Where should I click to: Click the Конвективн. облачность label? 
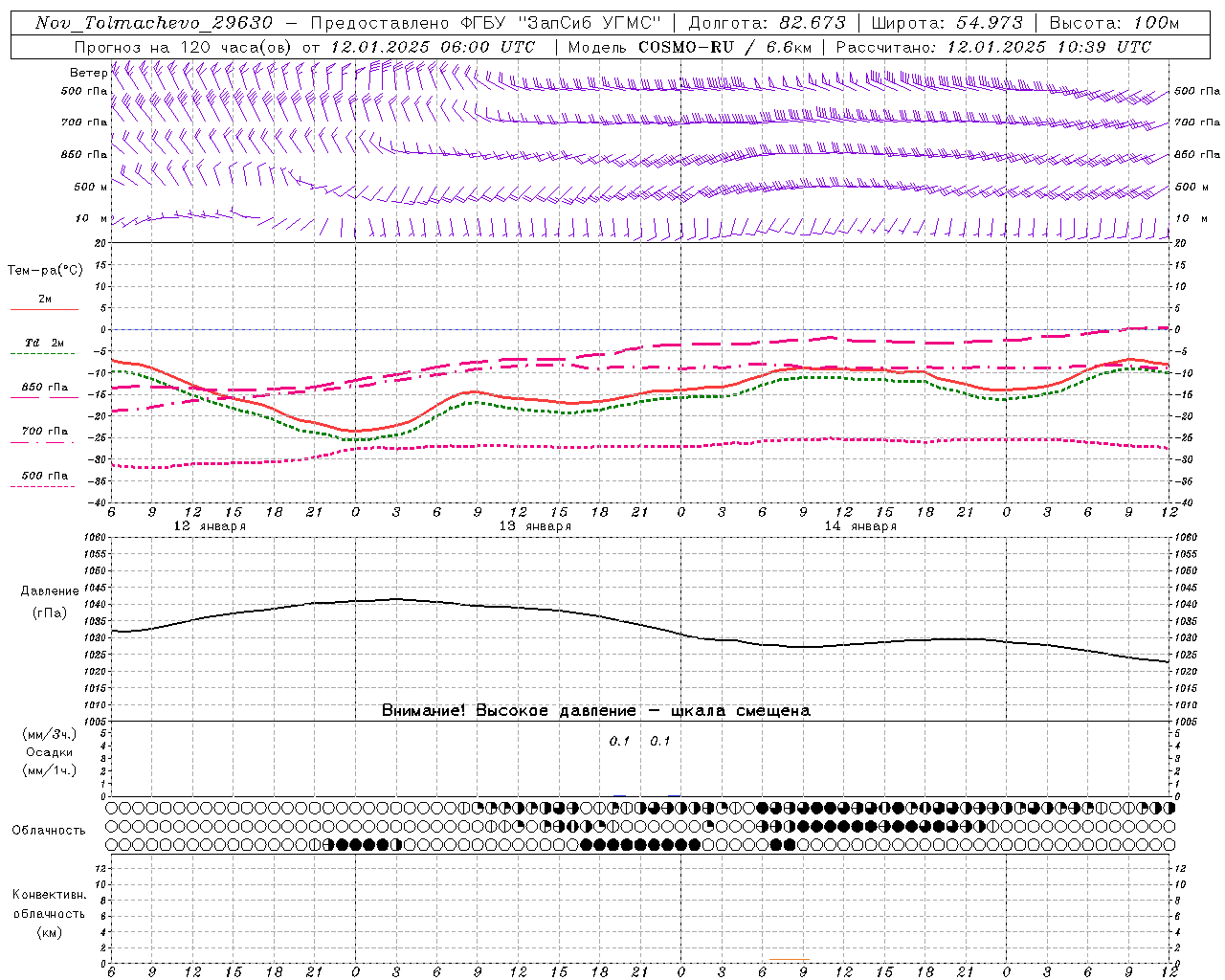49,903
